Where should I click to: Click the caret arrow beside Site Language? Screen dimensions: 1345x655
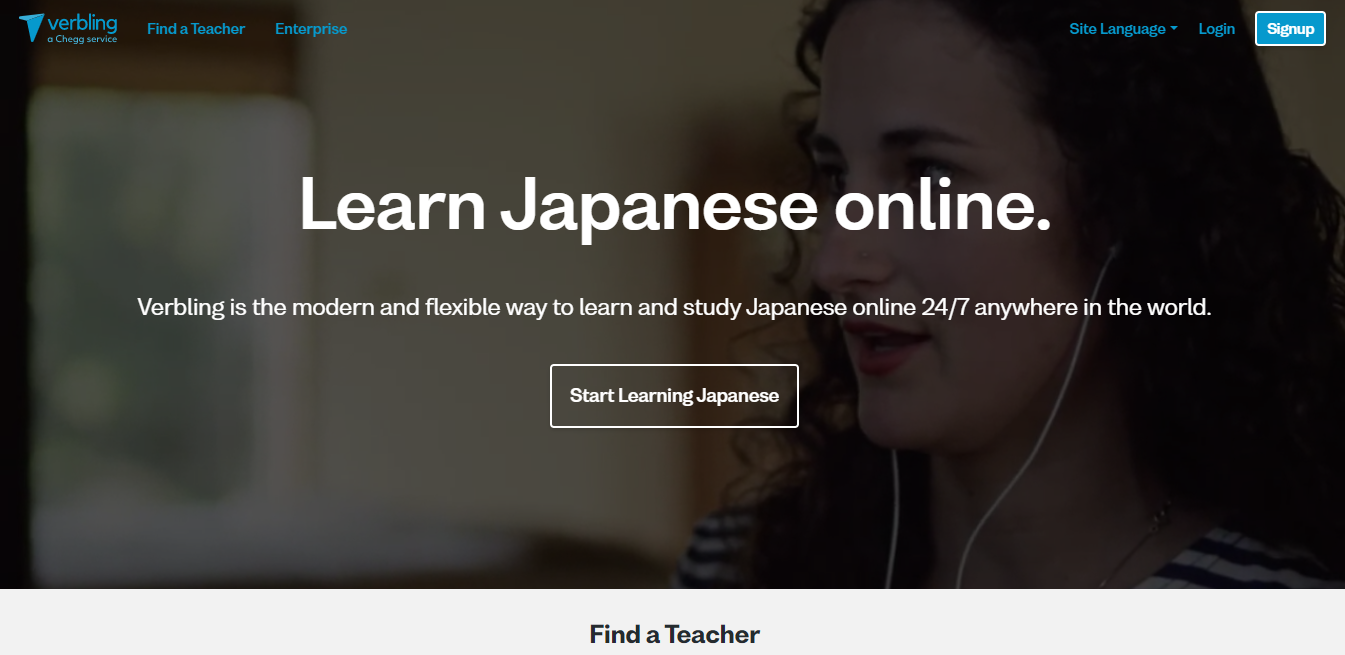[1174, 29]
